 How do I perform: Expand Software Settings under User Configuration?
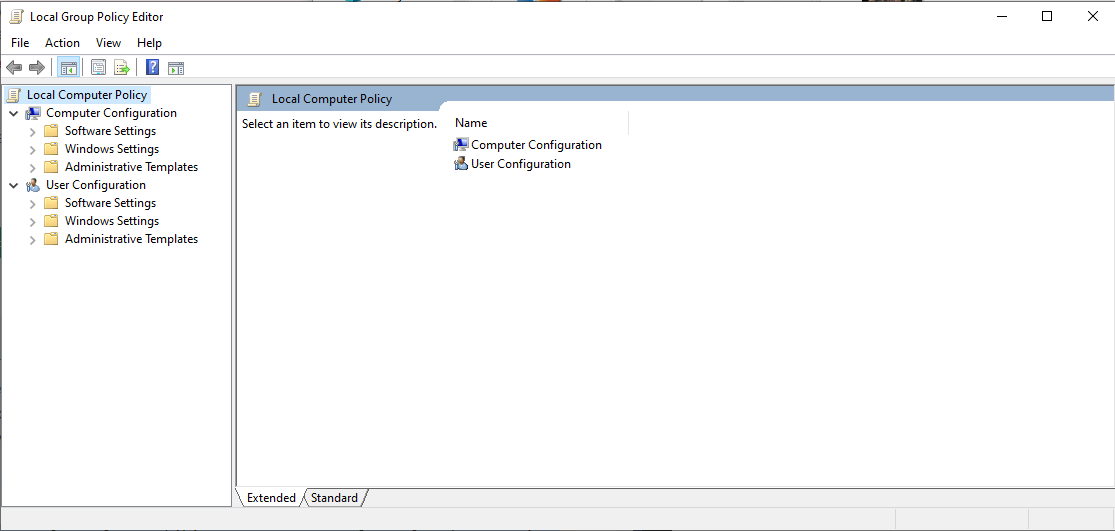coord(32,203)
